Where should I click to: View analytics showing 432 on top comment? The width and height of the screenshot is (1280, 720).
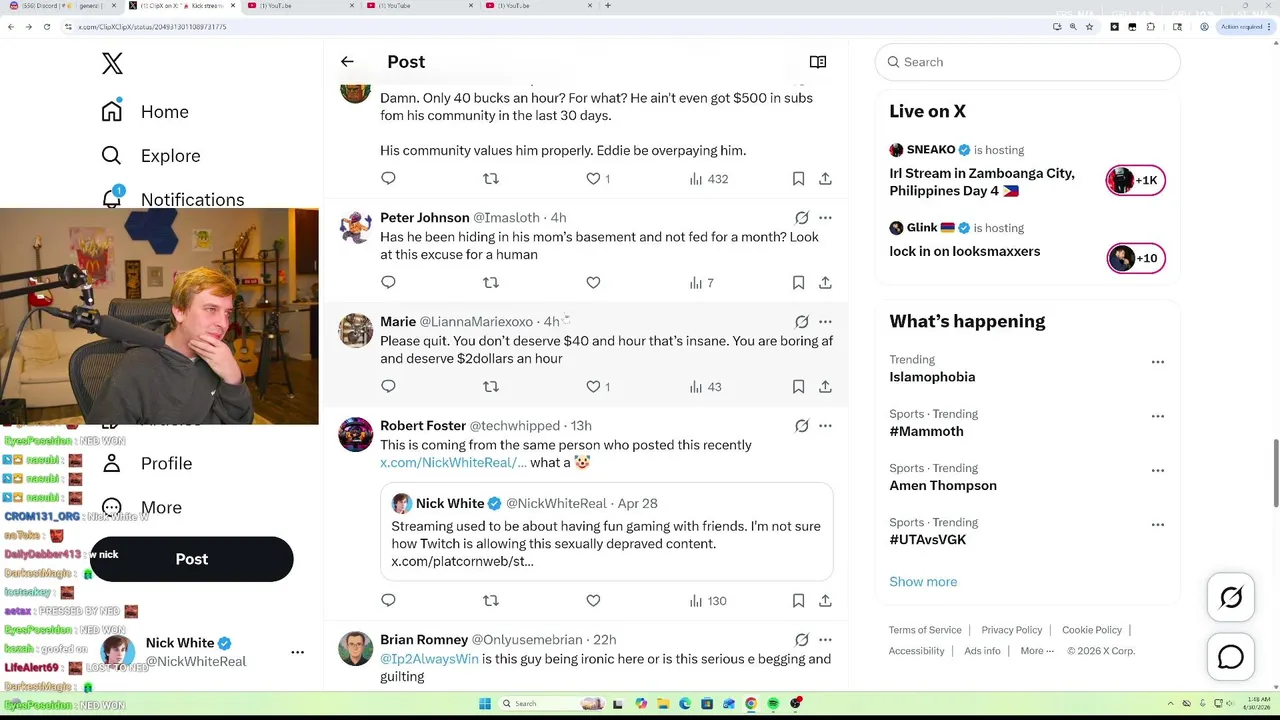708,179
